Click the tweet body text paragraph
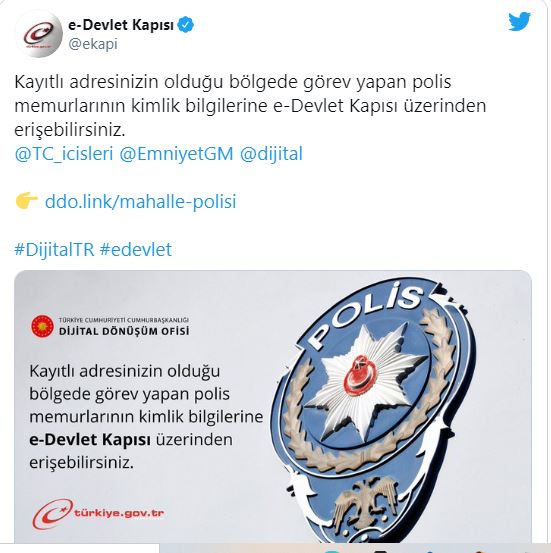Image resolution: width=551 pixels, height=553 pixels. pos(250,106)
